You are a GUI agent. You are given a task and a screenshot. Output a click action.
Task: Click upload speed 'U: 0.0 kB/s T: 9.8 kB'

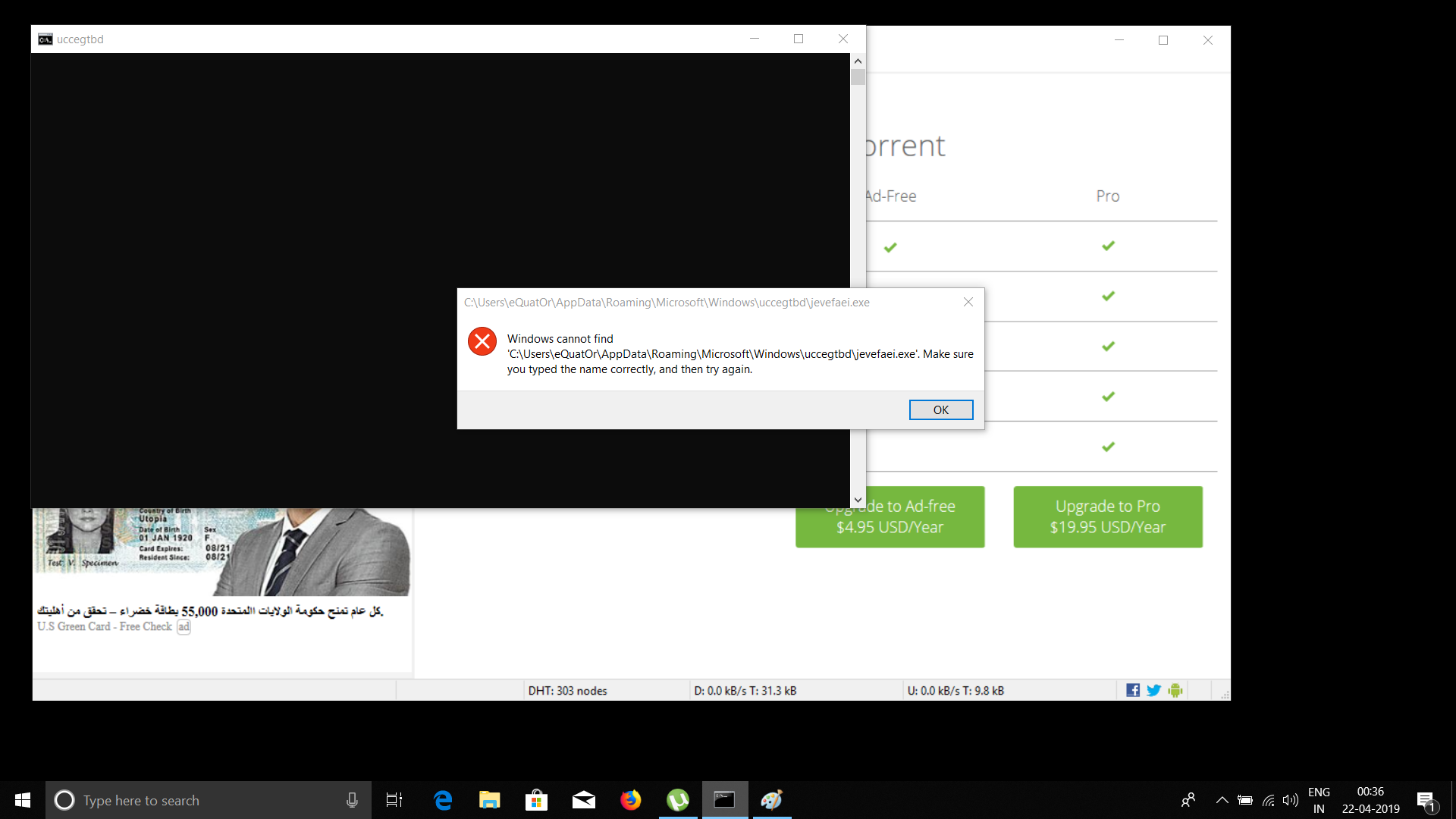click(955, 691)
